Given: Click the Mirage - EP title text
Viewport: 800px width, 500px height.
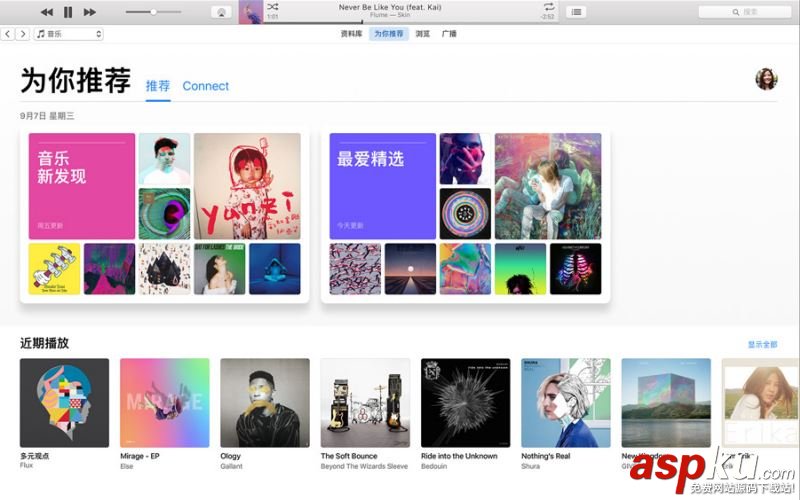Looking at the screenshot, I should [140, 456].
